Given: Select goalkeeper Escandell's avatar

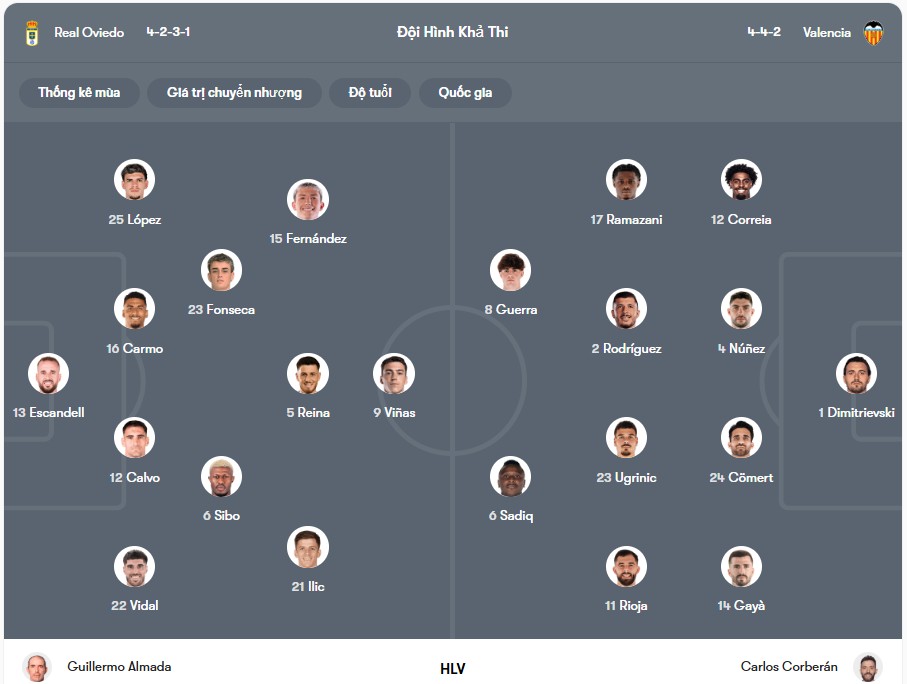Looking at the screenshot, I should pos(48,374).
